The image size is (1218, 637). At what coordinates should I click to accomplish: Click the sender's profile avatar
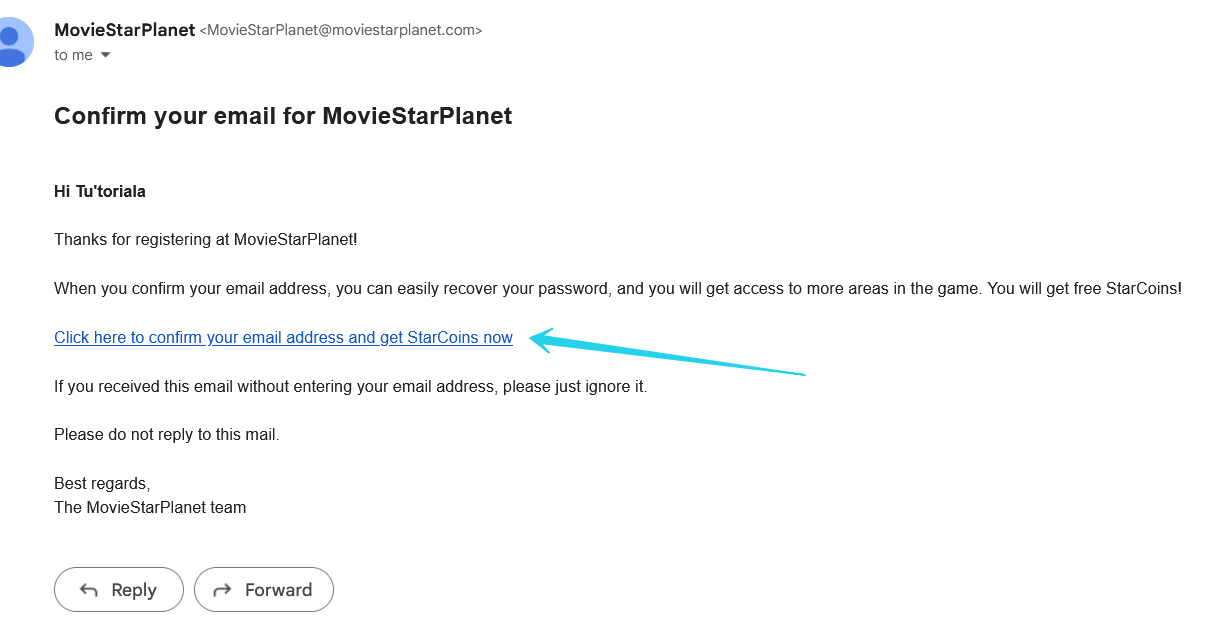14,42
